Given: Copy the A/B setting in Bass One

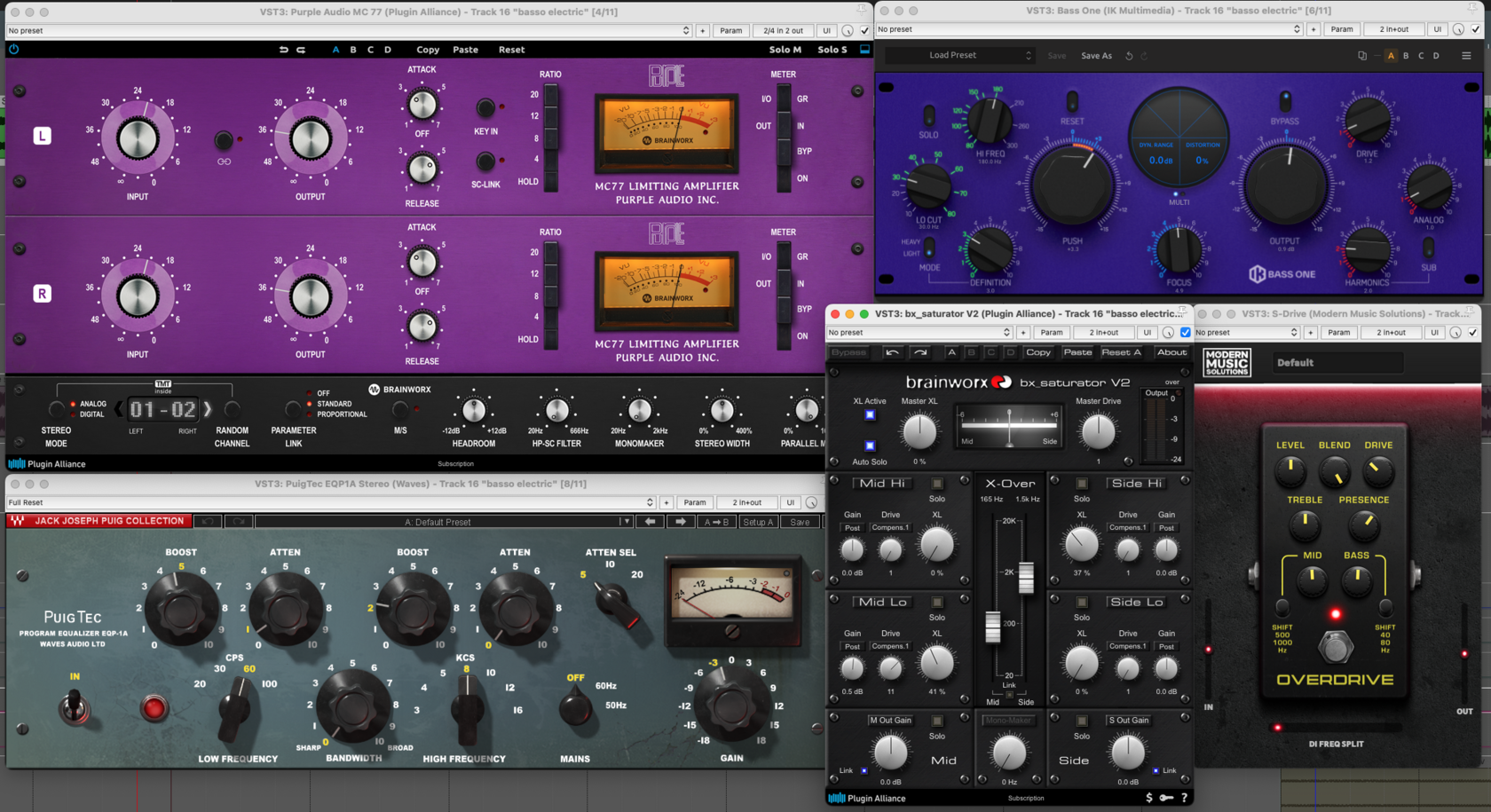Looking at the screenshot, I should [x=1362, y=56].
